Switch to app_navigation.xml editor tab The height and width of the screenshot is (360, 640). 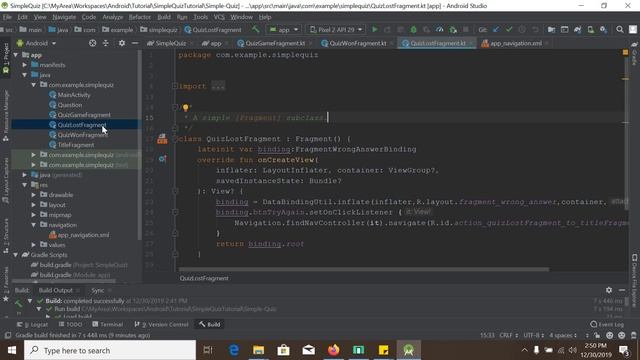516,43
